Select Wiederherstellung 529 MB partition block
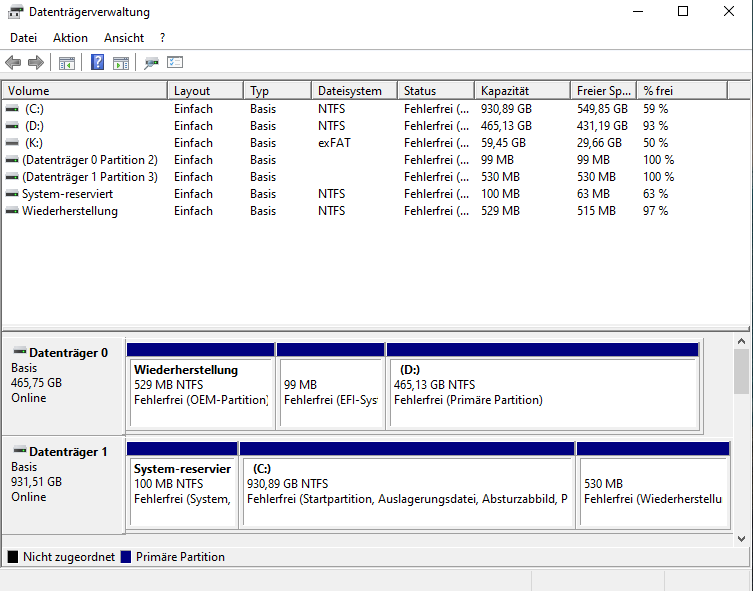753x591 pixels. tap(201, 386)
